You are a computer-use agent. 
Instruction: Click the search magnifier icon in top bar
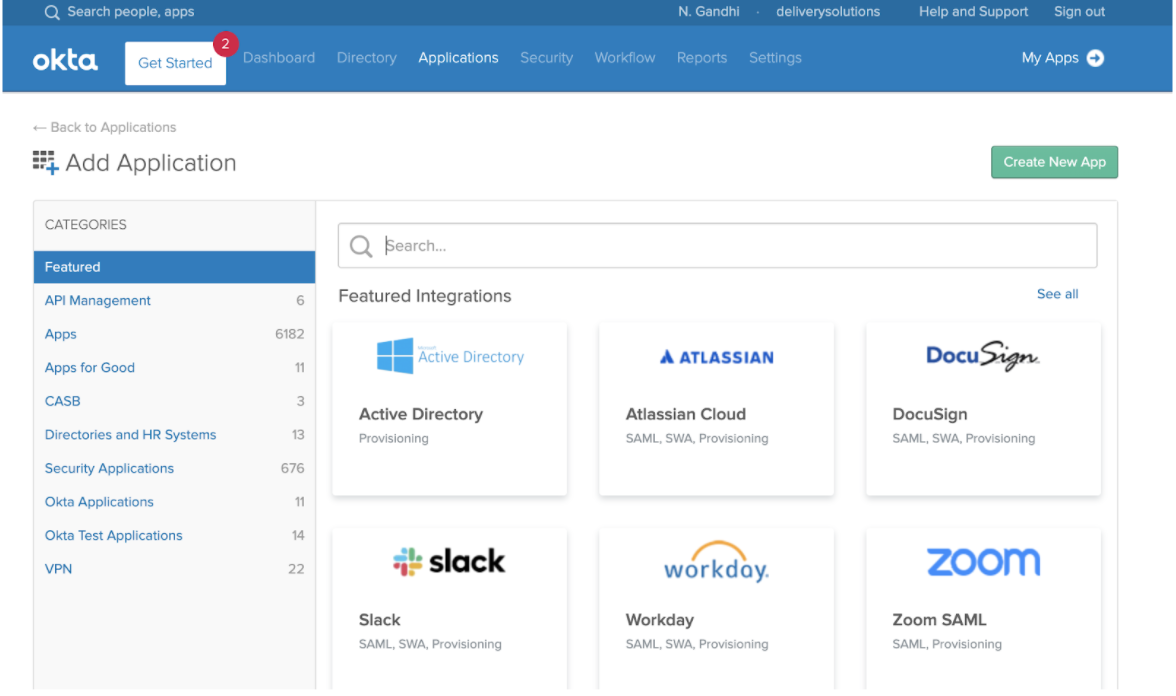pos(52,12)
